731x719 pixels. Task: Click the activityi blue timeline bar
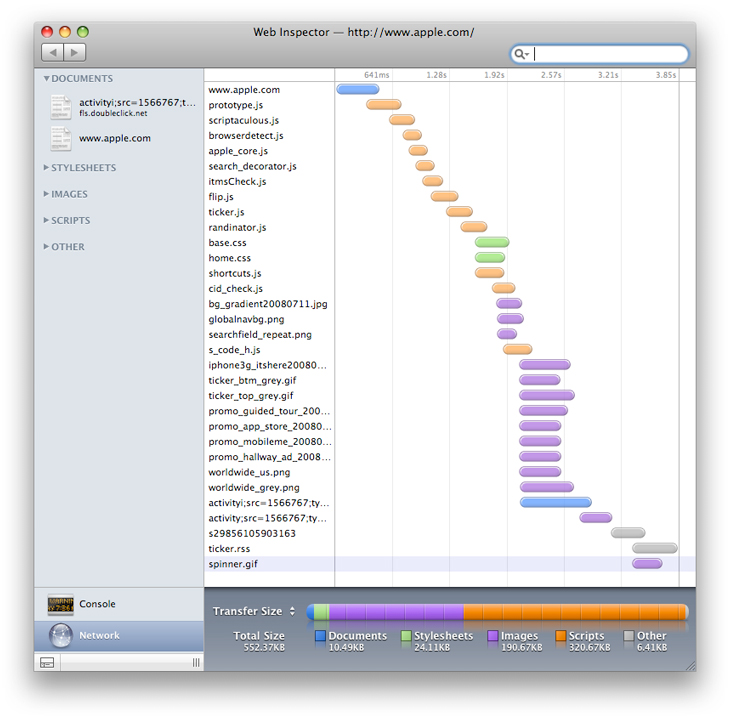tap(556, 502)
